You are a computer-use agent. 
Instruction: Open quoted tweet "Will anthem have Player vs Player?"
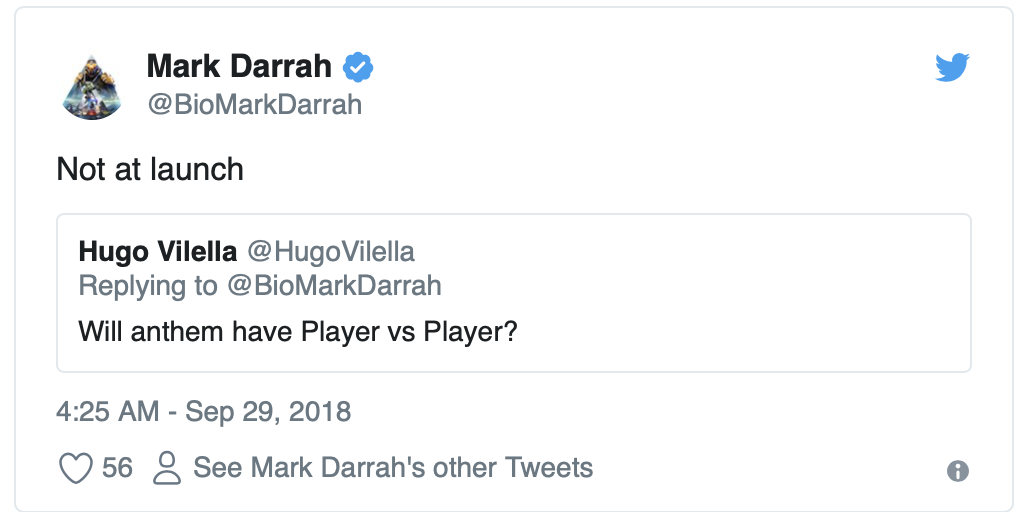click(x=297, y=330)
